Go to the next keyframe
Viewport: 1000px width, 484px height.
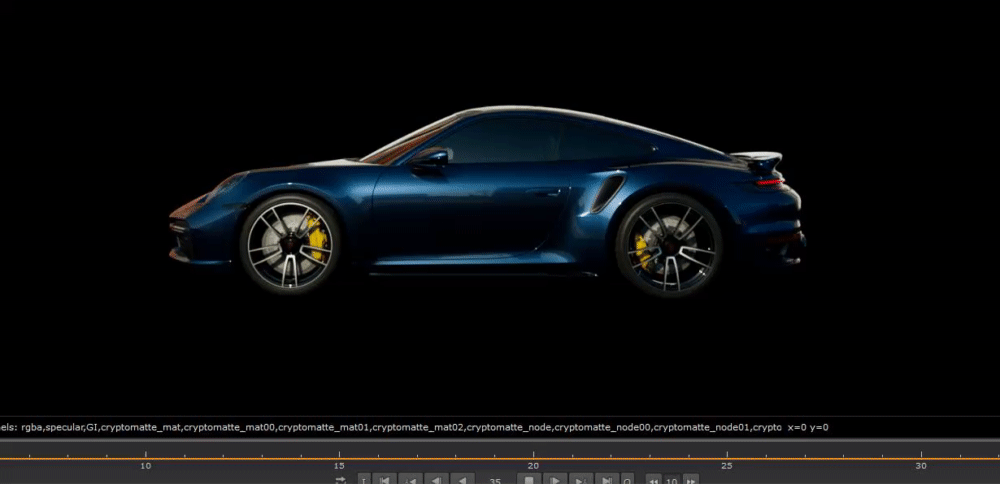[x=581, y=479]
